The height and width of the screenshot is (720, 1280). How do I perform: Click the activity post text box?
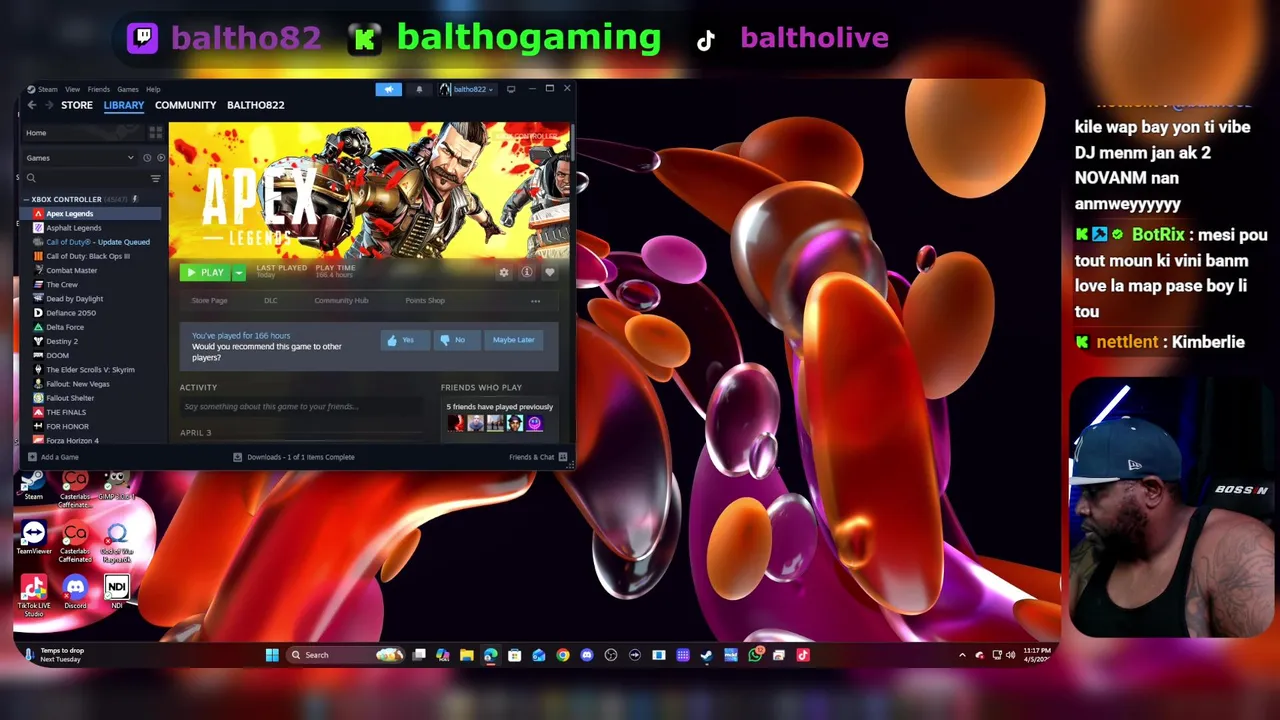tap(300, 407)
